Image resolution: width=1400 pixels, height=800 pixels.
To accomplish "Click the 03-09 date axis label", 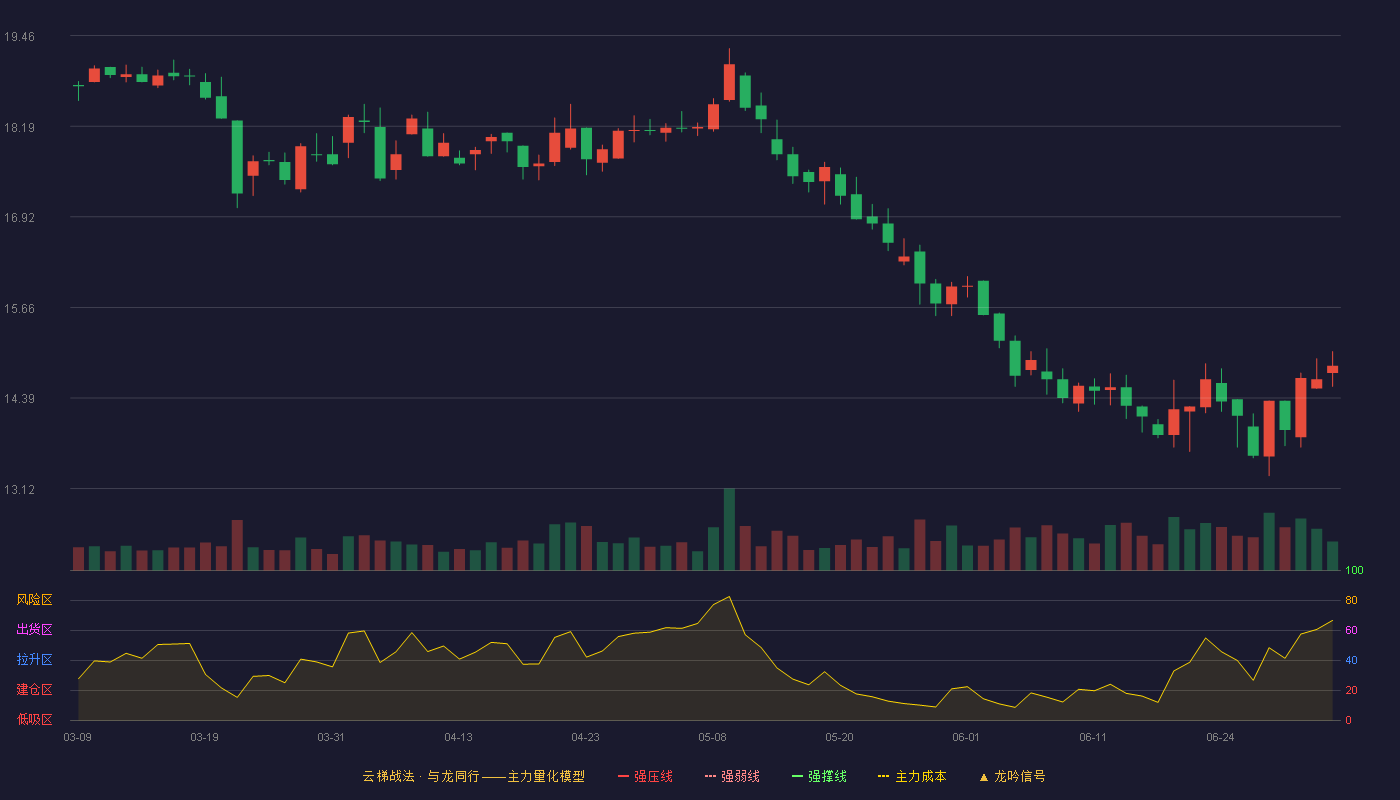I will click(78, 737).
